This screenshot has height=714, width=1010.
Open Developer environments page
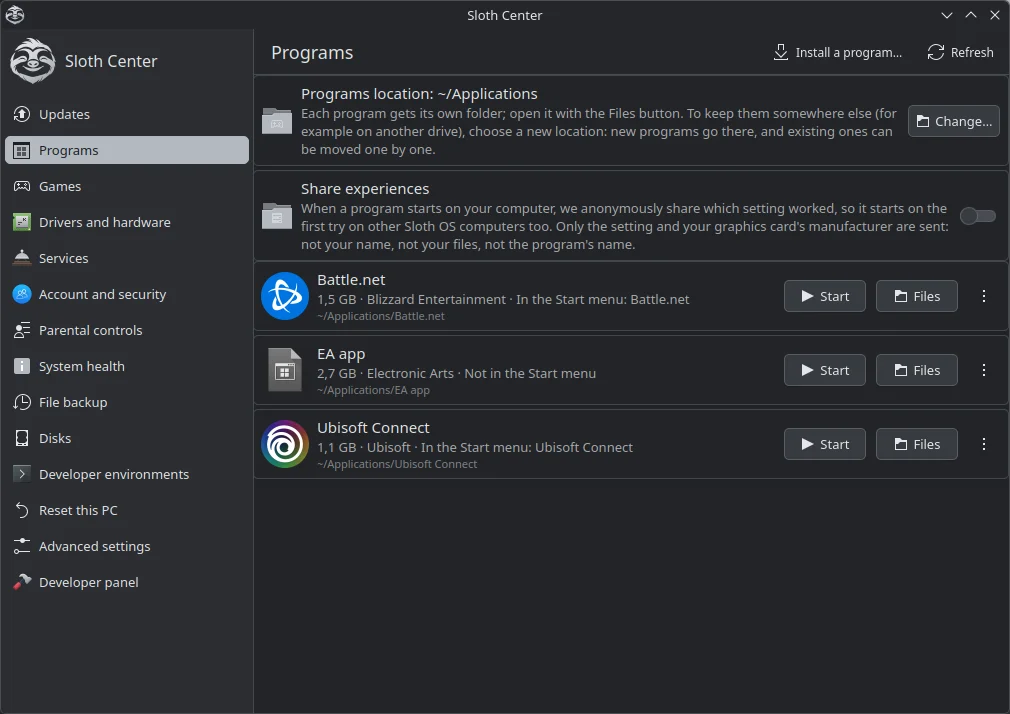click(x=127, y=474)
